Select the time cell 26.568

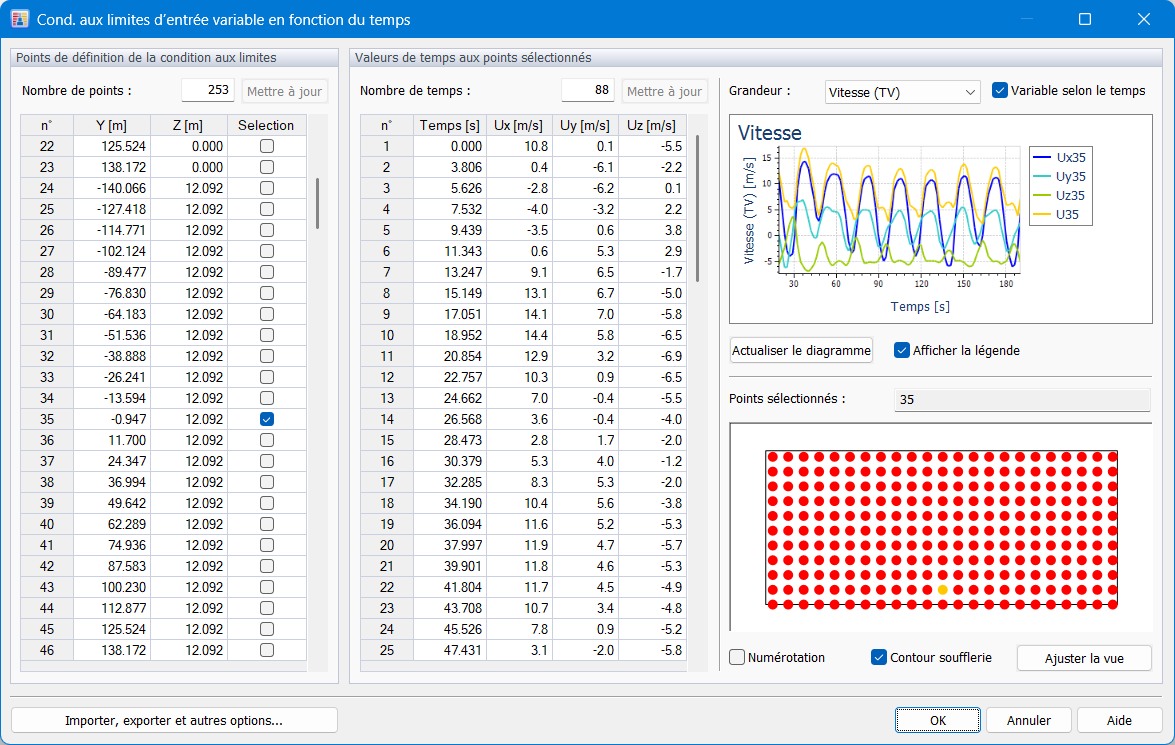tap(450, 419)
